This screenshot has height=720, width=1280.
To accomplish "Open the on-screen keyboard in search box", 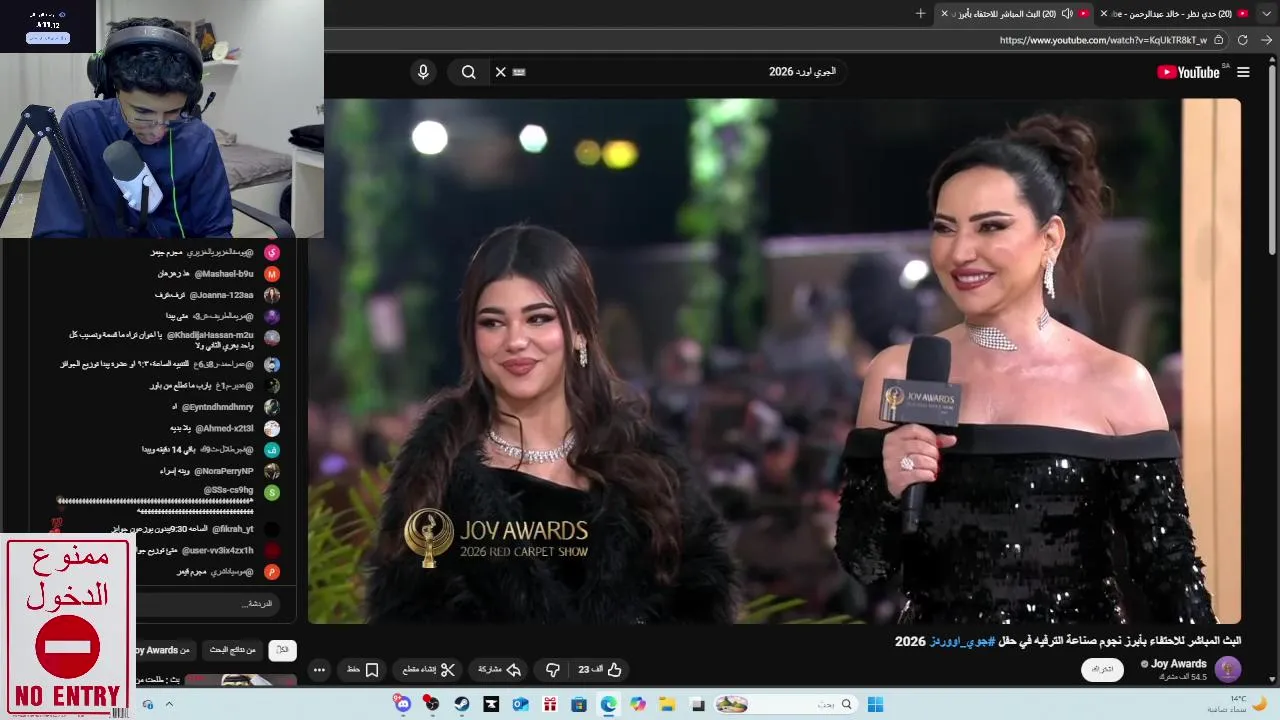I will click(x=519, y=72).
